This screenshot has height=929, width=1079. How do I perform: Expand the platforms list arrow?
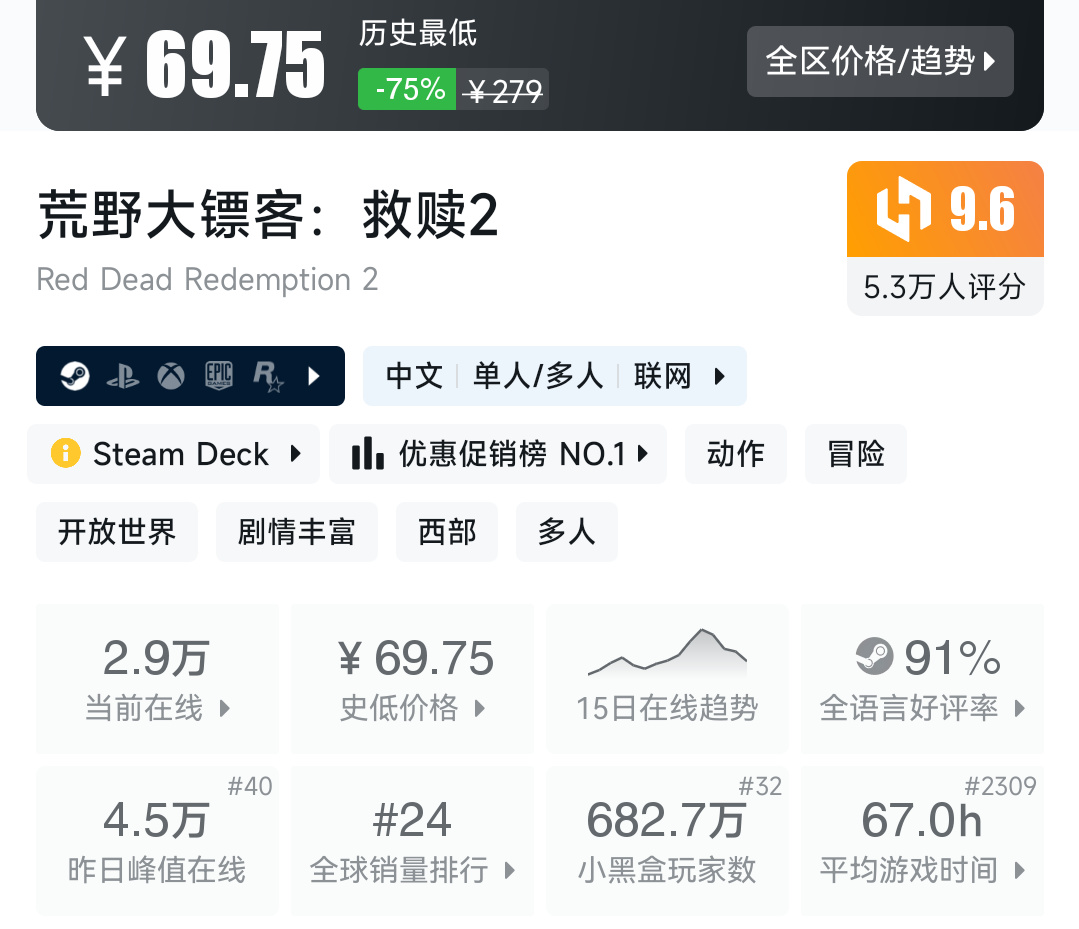(x=314, y=376)
